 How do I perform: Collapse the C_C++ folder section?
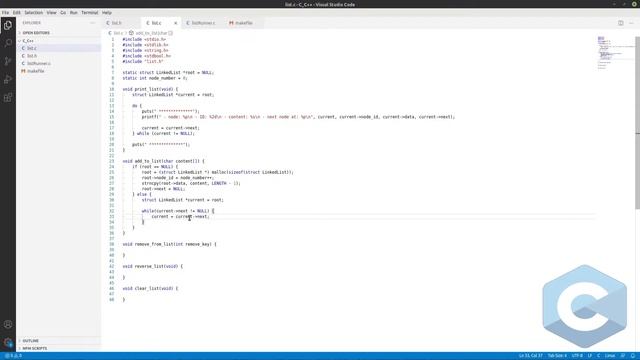coord(59,40)
